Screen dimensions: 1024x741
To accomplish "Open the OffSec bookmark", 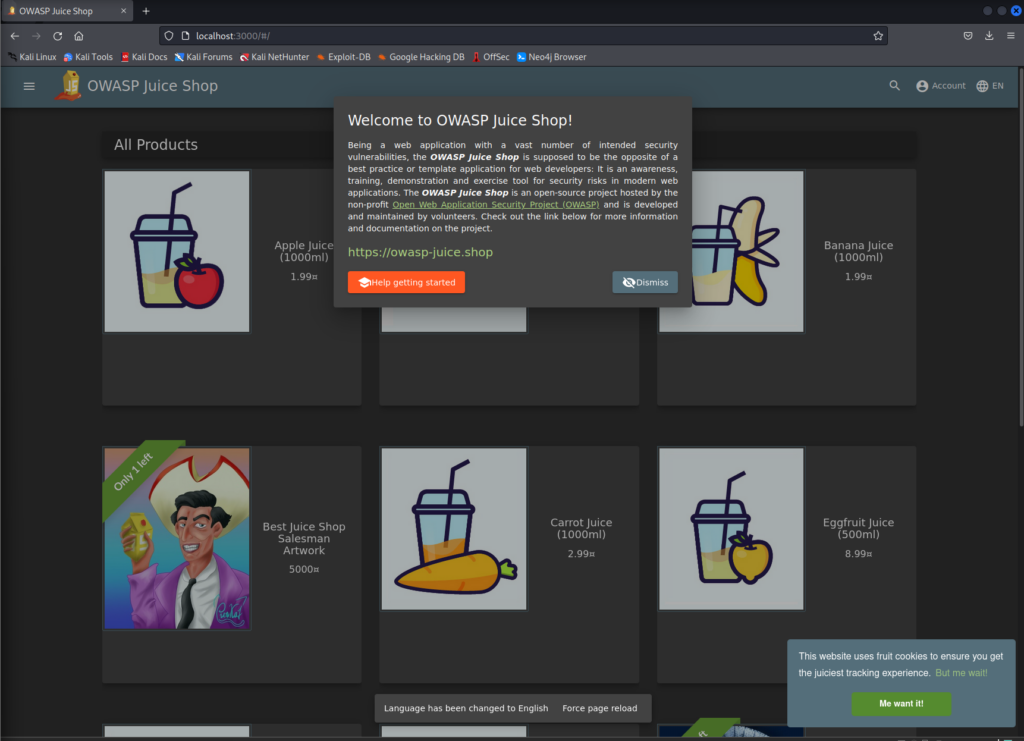I will pyautogui.click(x=490, y=57).
